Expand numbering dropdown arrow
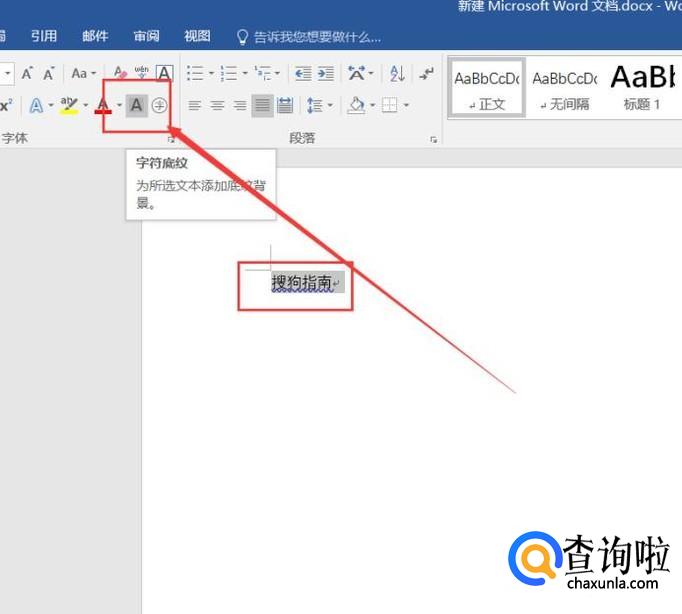This screenshot has height=614, width=682. coord(245,73)
